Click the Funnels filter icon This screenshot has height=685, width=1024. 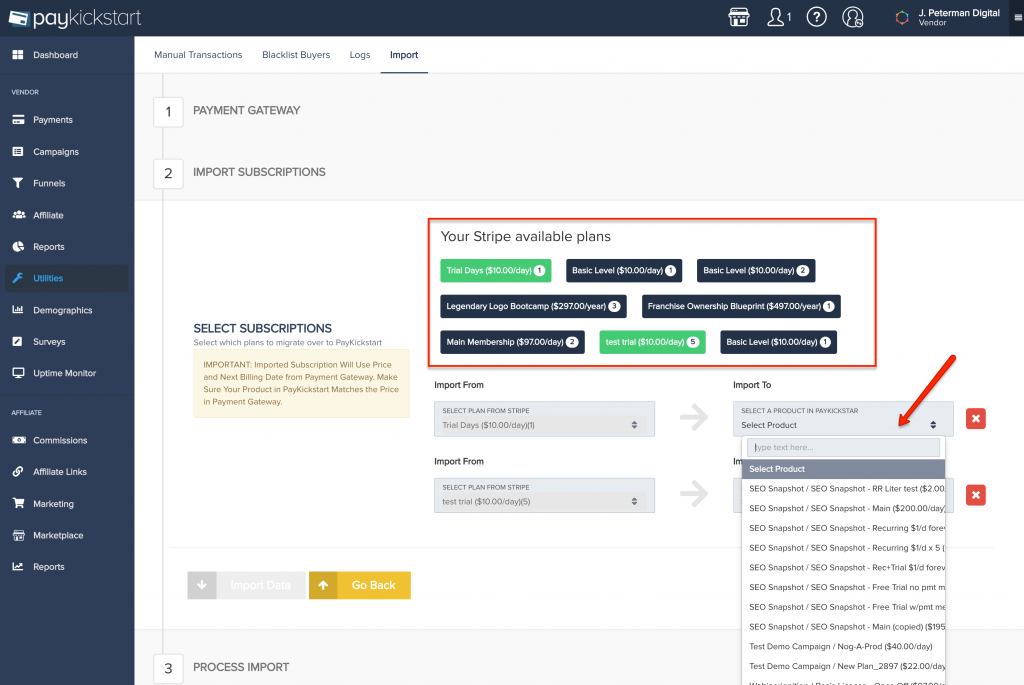(18, 183)
